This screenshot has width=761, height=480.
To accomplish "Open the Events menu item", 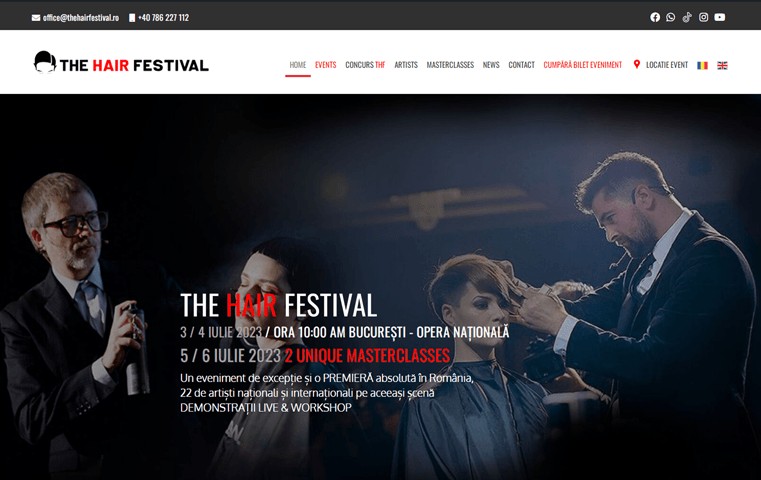I will click(x=326, y=65).
